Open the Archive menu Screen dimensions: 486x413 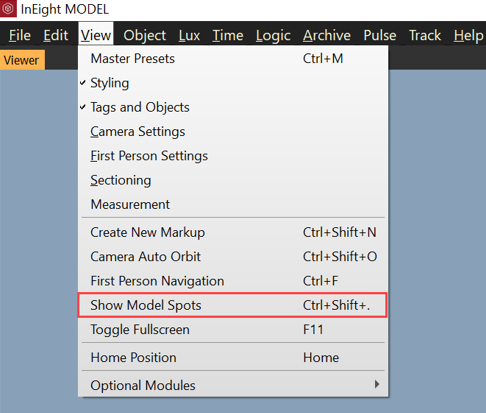pyautogui.click(x=327, y=35)
